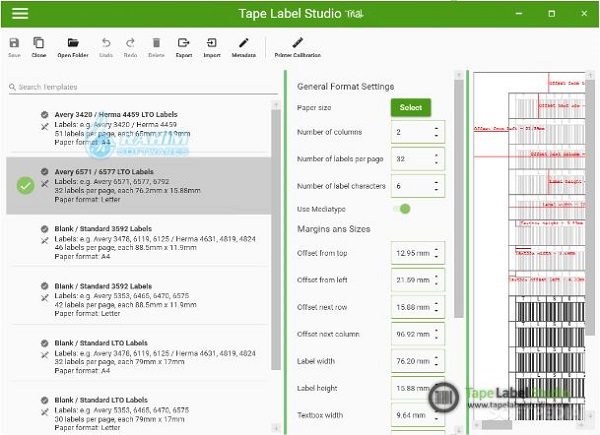Screen dimensions: 600x435
Task: Click the Import icon
Action: click(x=212, y=43)
